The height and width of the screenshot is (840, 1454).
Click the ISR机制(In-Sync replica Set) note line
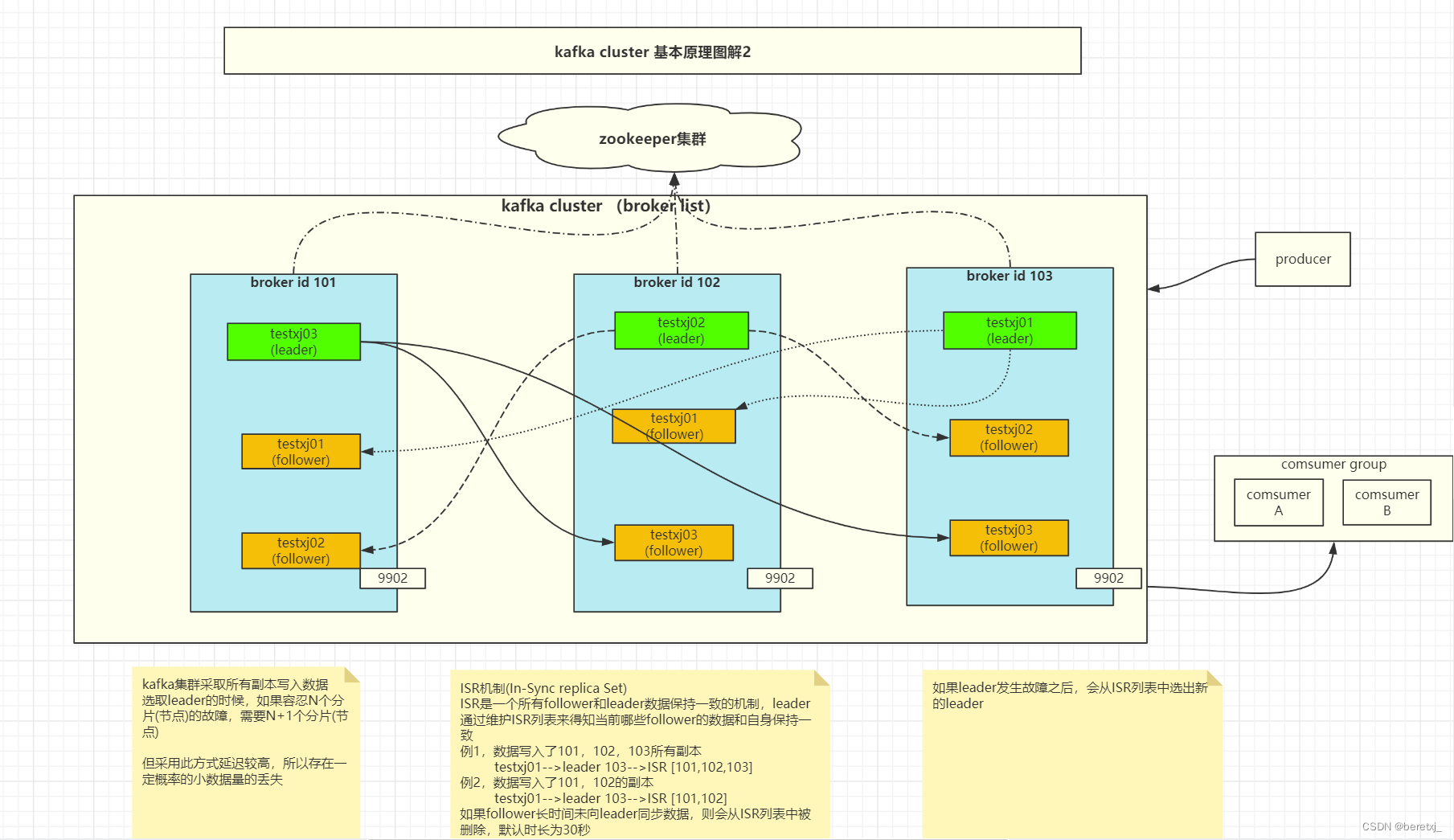[x=543, y=688]
